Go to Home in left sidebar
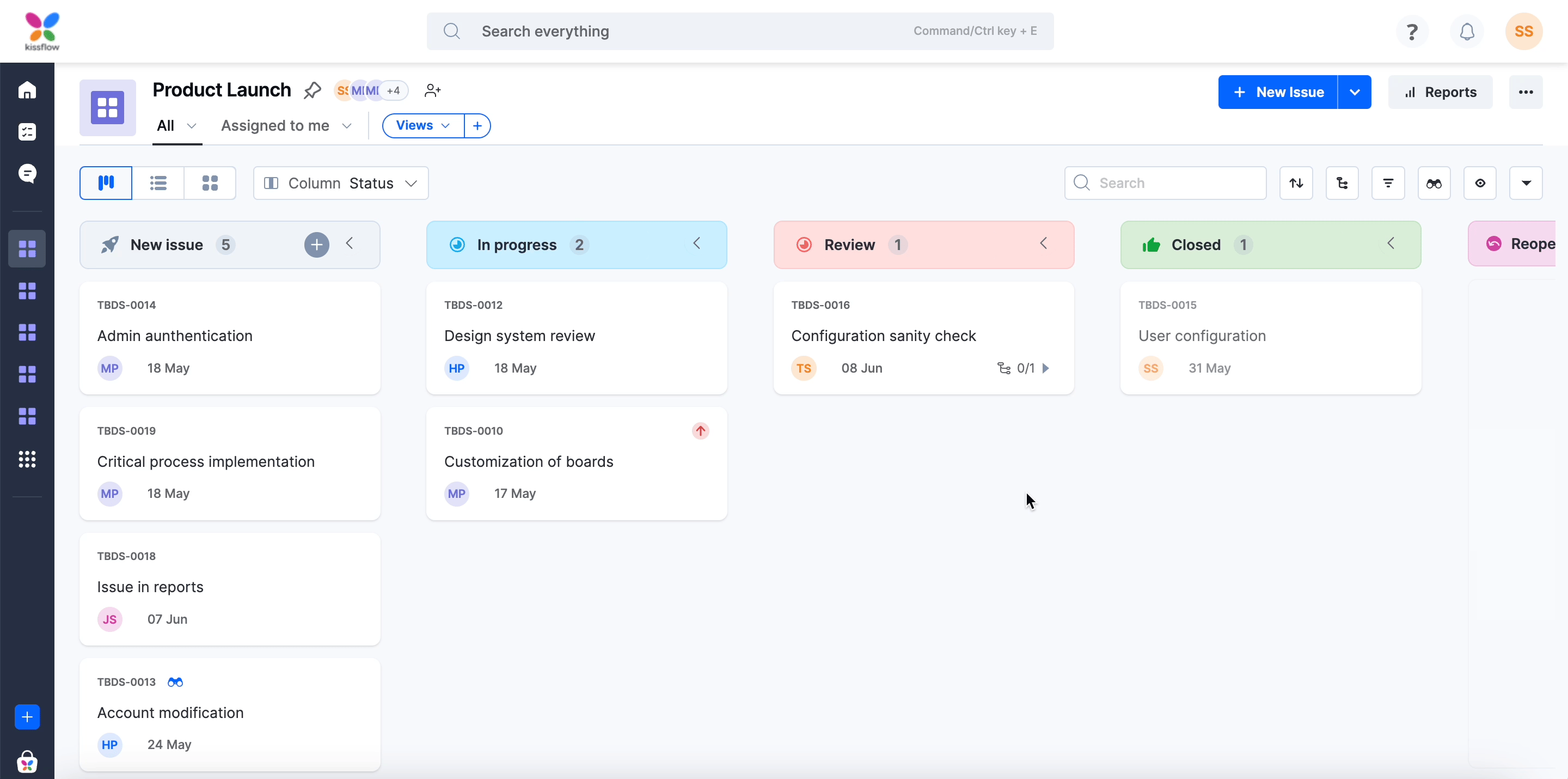This screenshot has width=1568, height=779. [x=27, y=90]
